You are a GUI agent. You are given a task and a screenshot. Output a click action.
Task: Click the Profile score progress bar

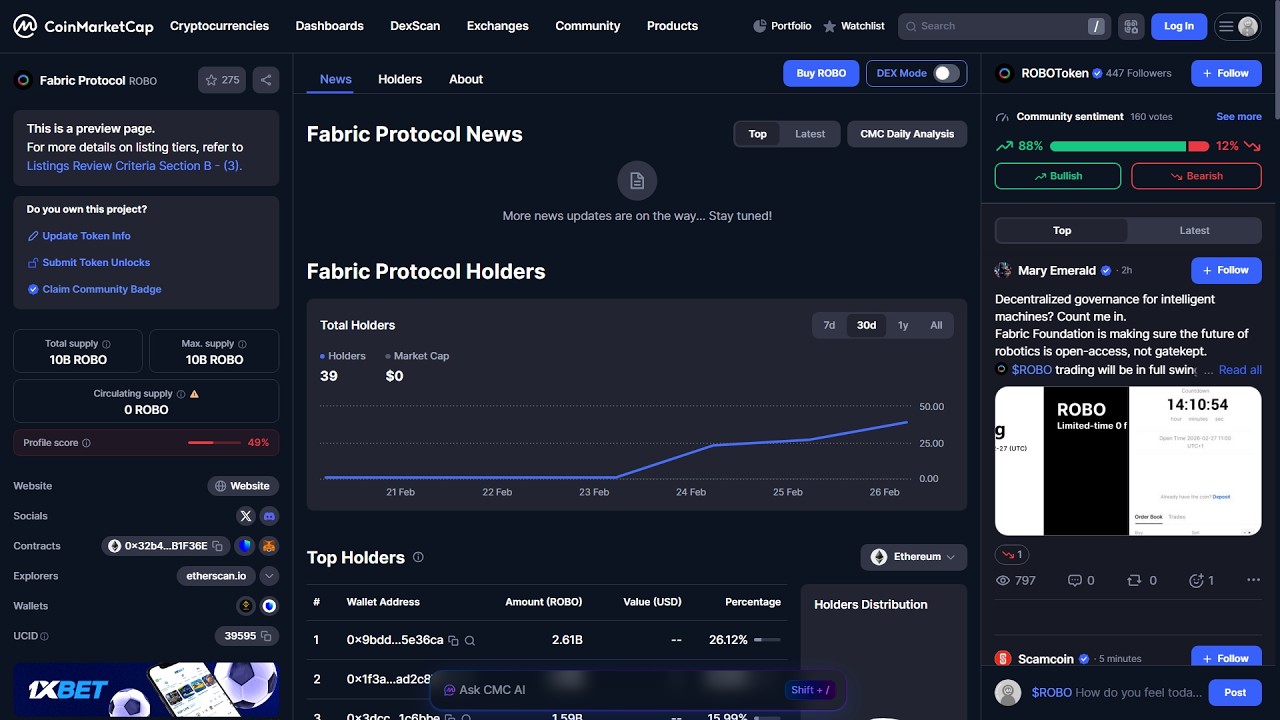pyautogui.click(x=214, y=443)
